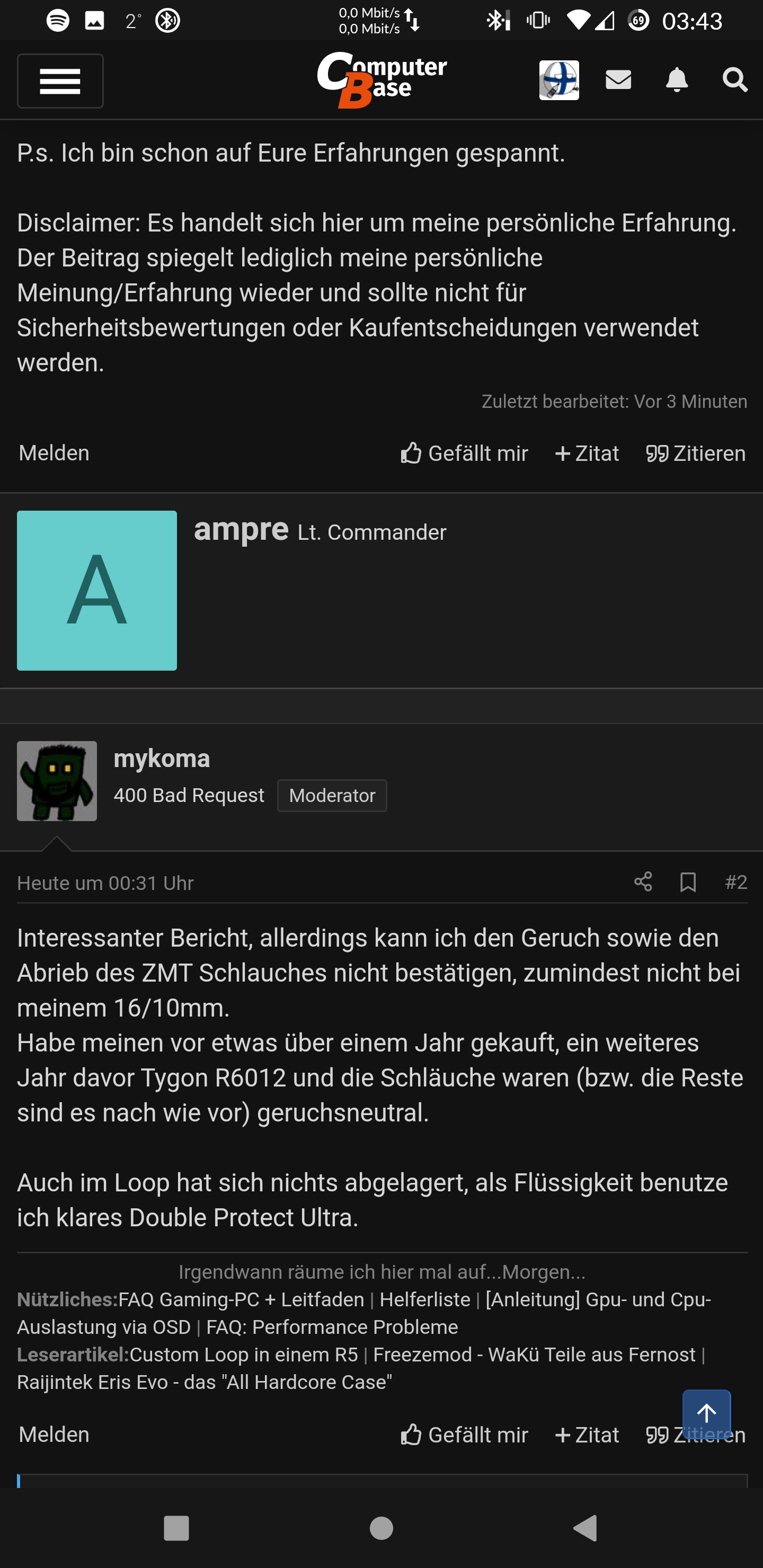Open the hamburger navigation menu
The height and width of the screenshot is (1568, 763).
click(x=60, y=81)
